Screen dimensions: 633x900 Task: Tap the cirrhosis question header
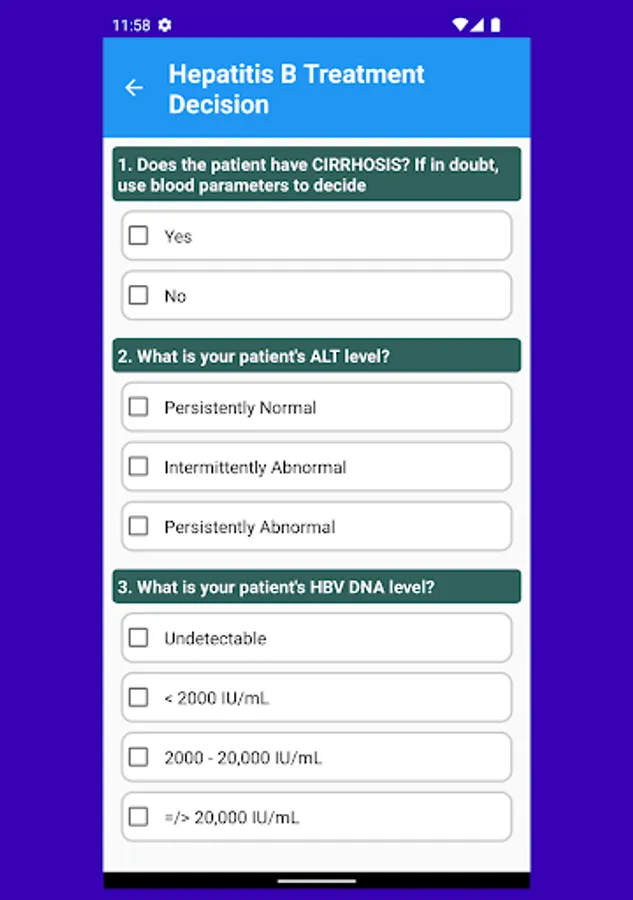pyautogui.click(x=316, y=175)
